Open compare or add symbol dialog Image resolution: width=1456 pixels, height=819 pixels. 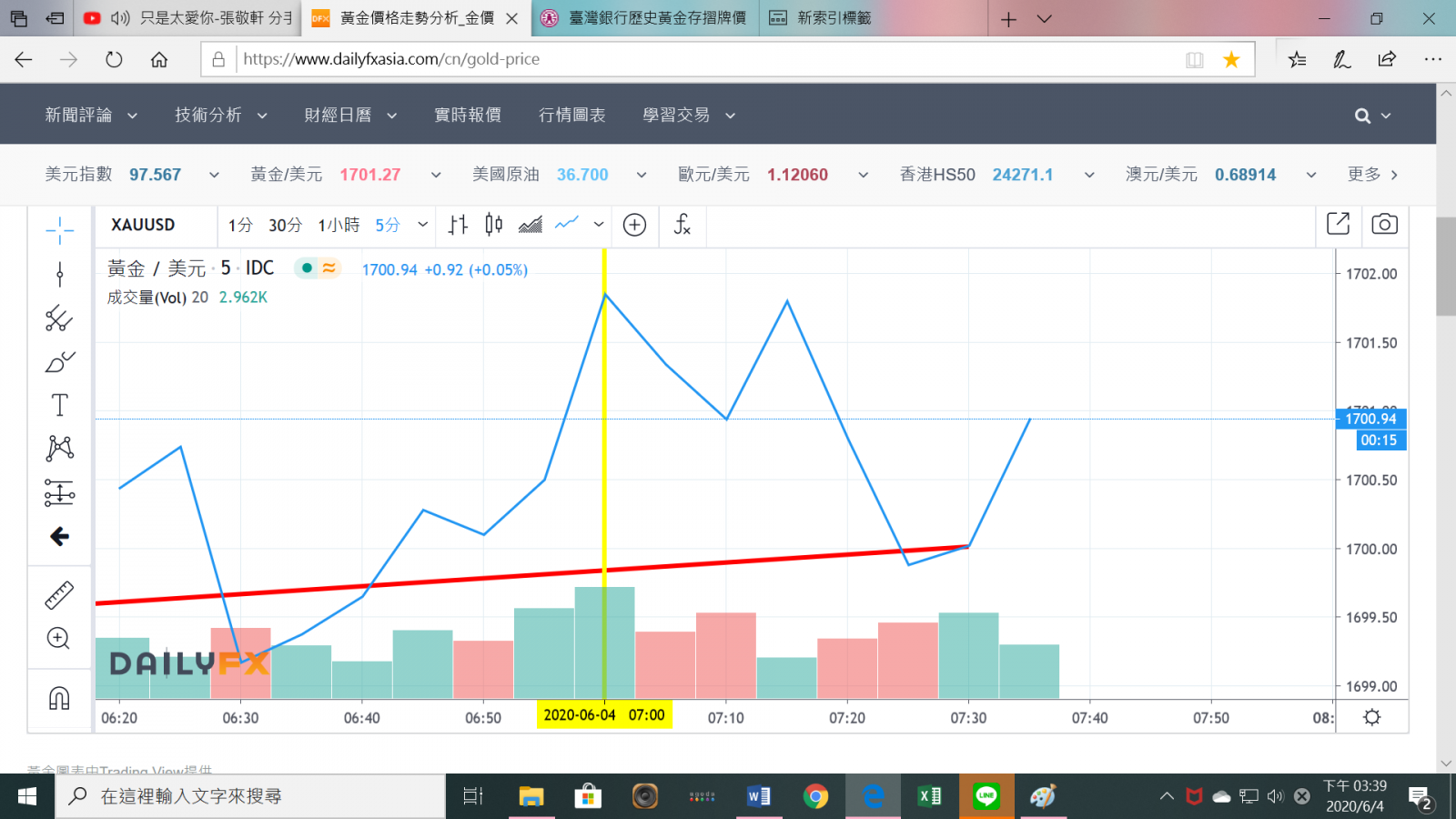click(x=634, y=225)
